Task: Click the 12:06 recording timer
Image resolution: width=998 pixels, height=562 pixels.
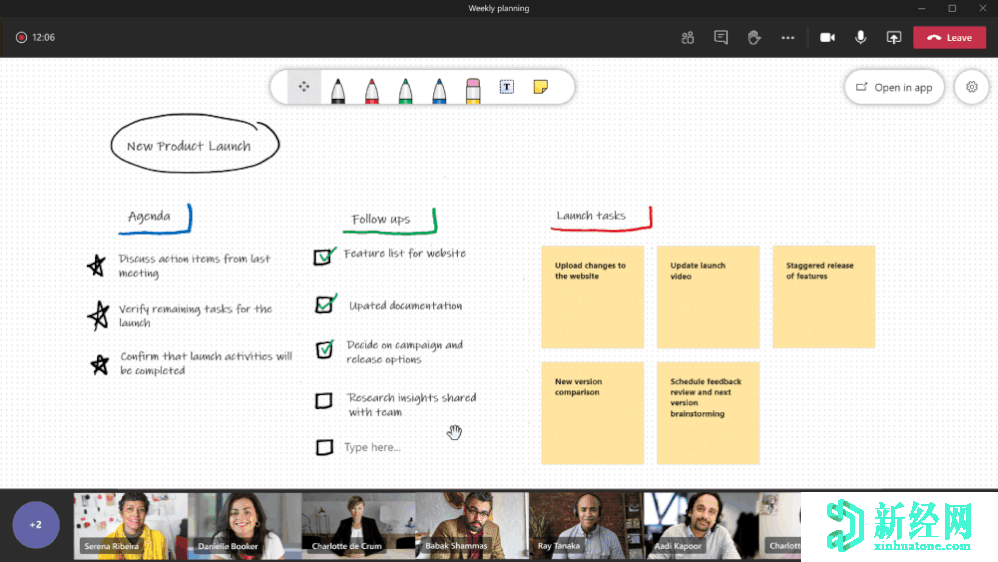Action: [43, 38]
